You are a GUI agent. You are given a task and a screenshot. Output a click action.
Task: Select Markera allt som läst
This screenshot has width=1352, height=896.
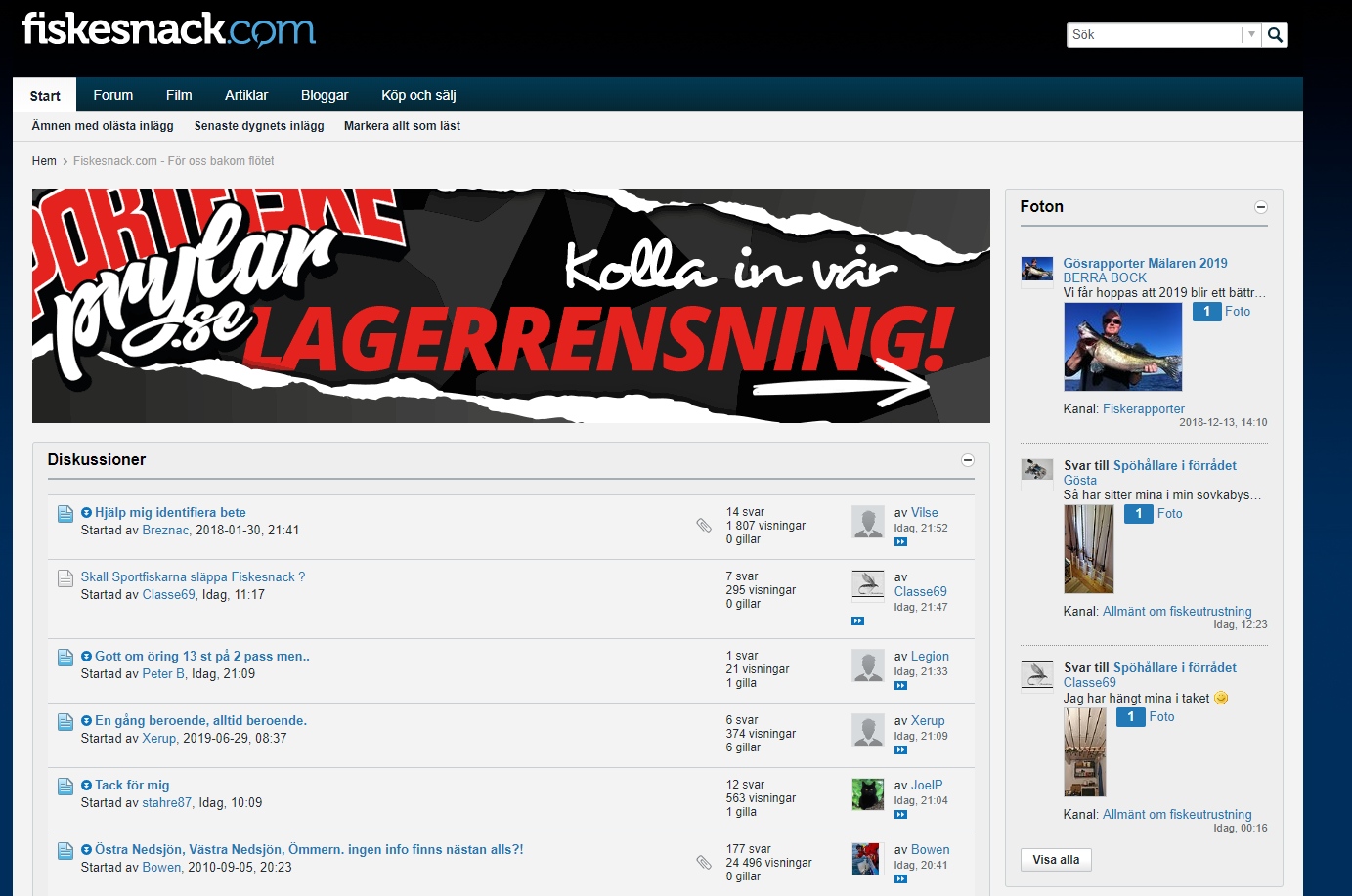coord(402,126)
